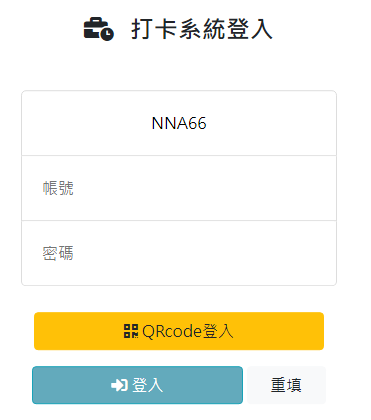
Task: Click the 重填 reset text
Action: (x=286, y=385)
